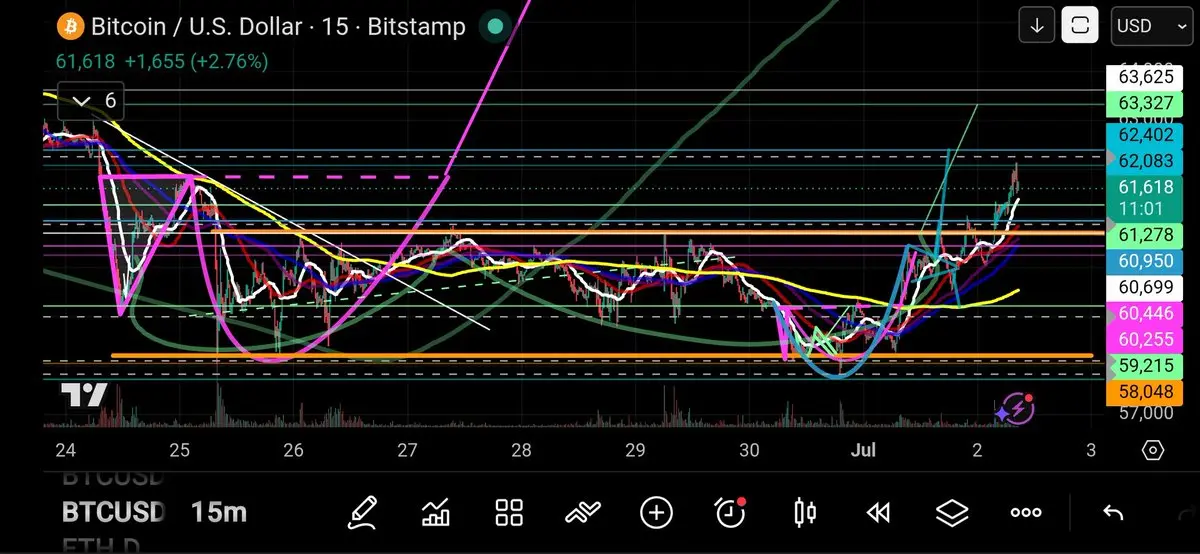The width and height of the screenshot is (1200, 554).
Task: Tap the 28 date on time axis
Action: 521,450
